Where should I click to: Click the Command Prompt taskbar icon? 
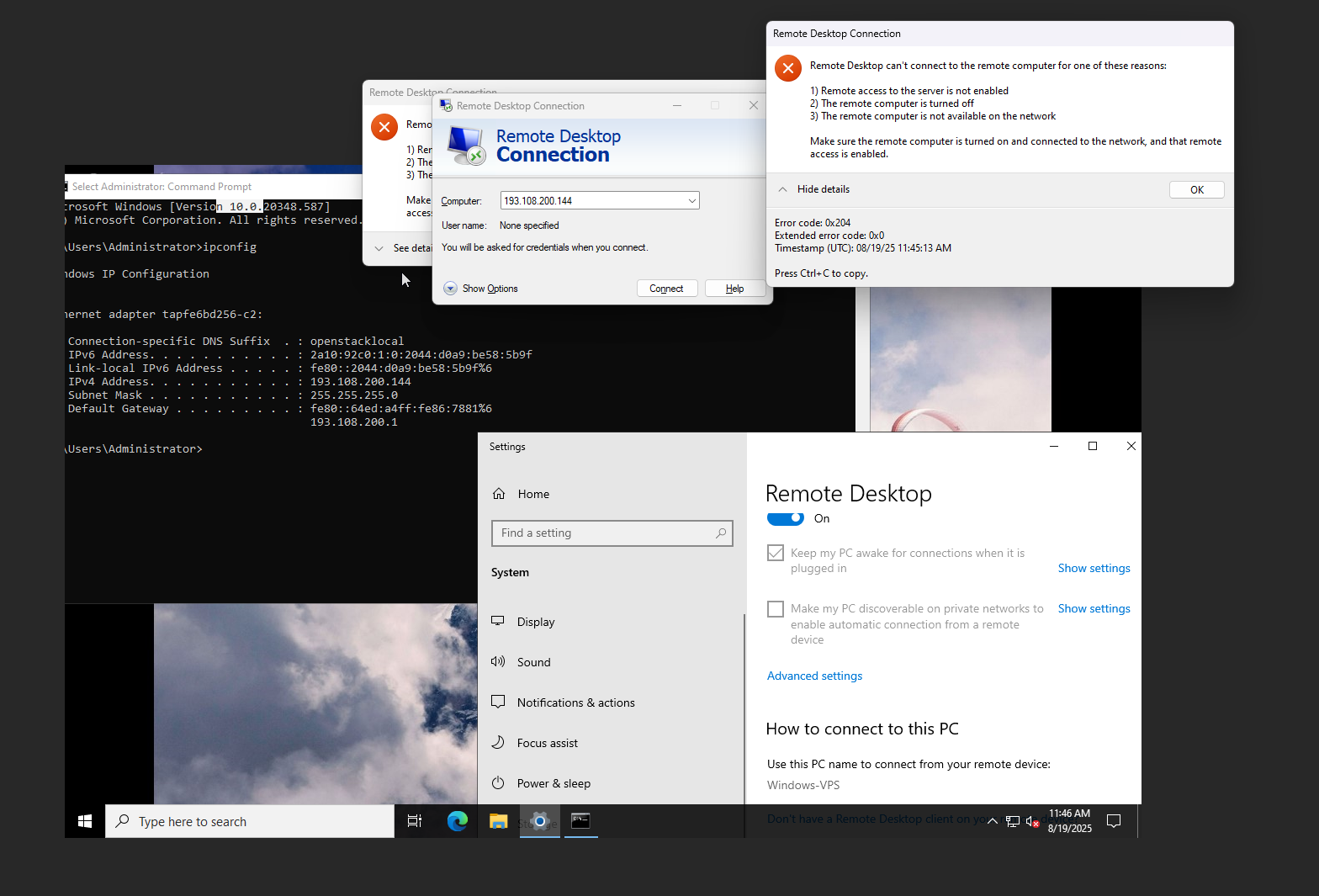[x=580, y=821]
